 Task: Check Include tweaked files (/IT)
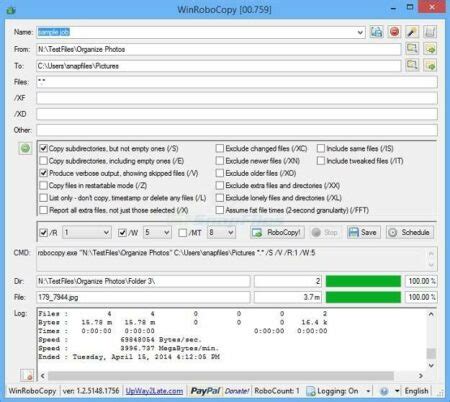[321, 161]
